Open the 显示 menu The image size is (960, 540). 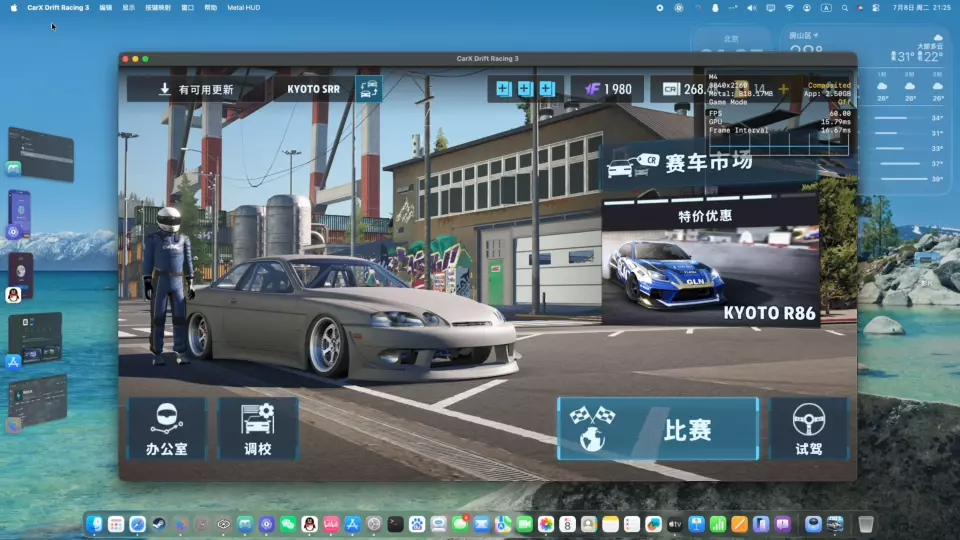(129, 7)
